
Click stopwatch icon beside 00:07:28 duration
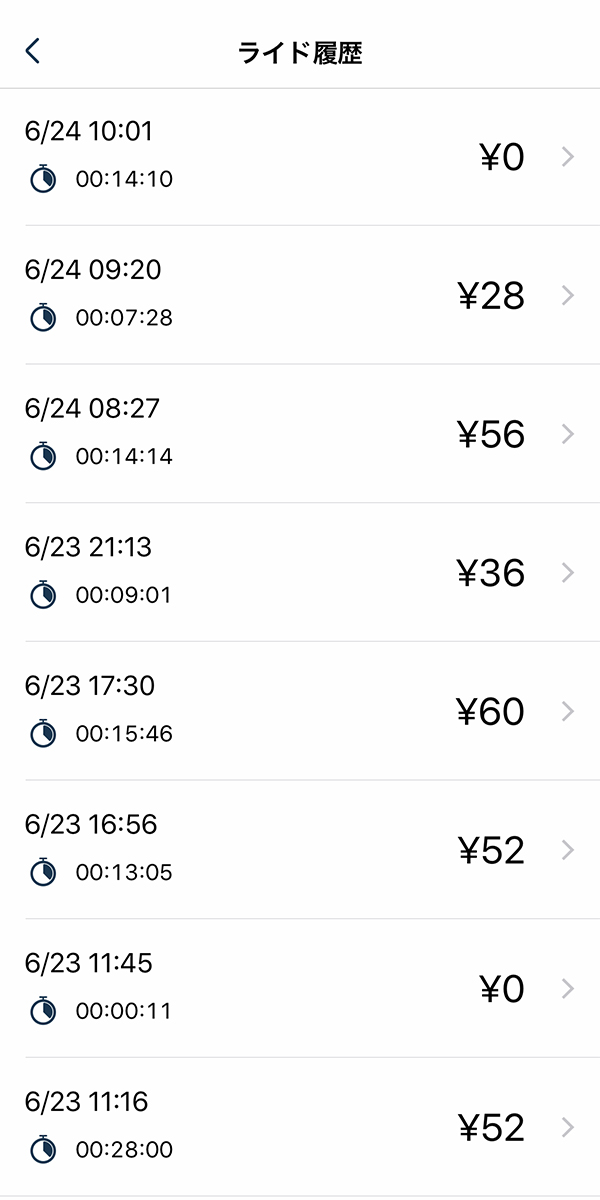tap(43, 318)
